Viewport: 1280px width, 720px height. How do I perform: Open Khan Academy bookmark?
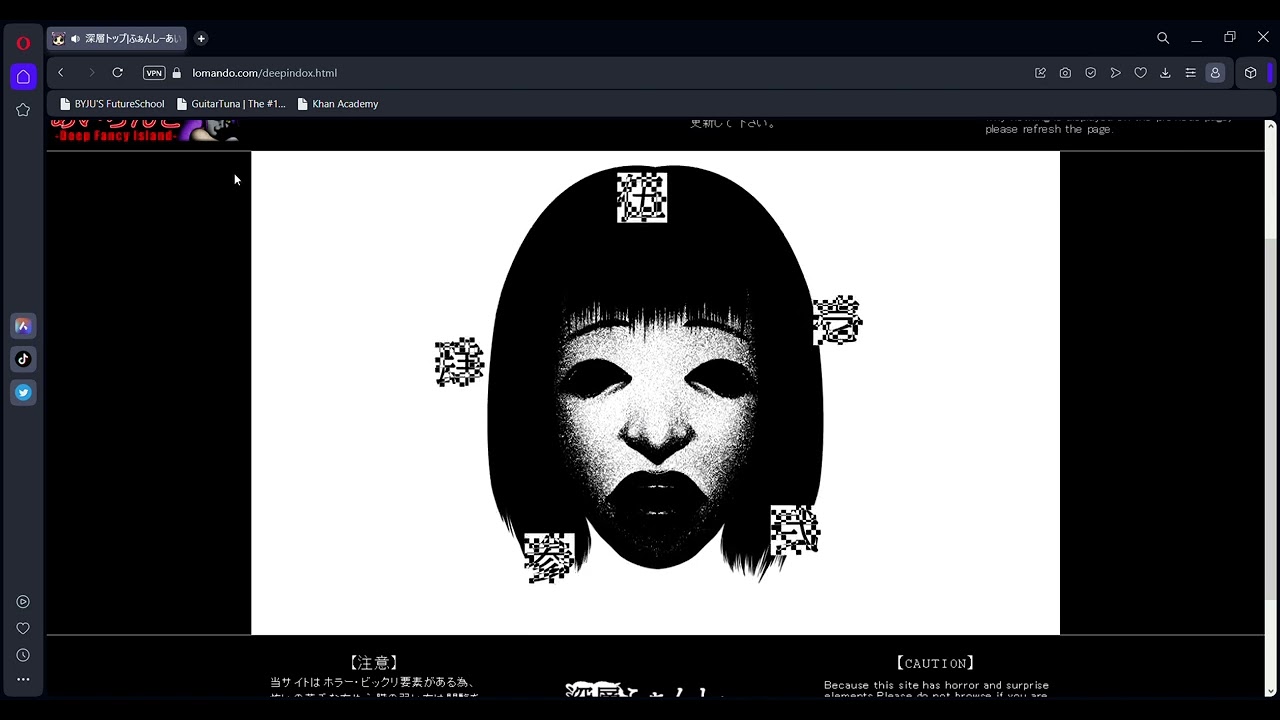click(x=338, y=104)
